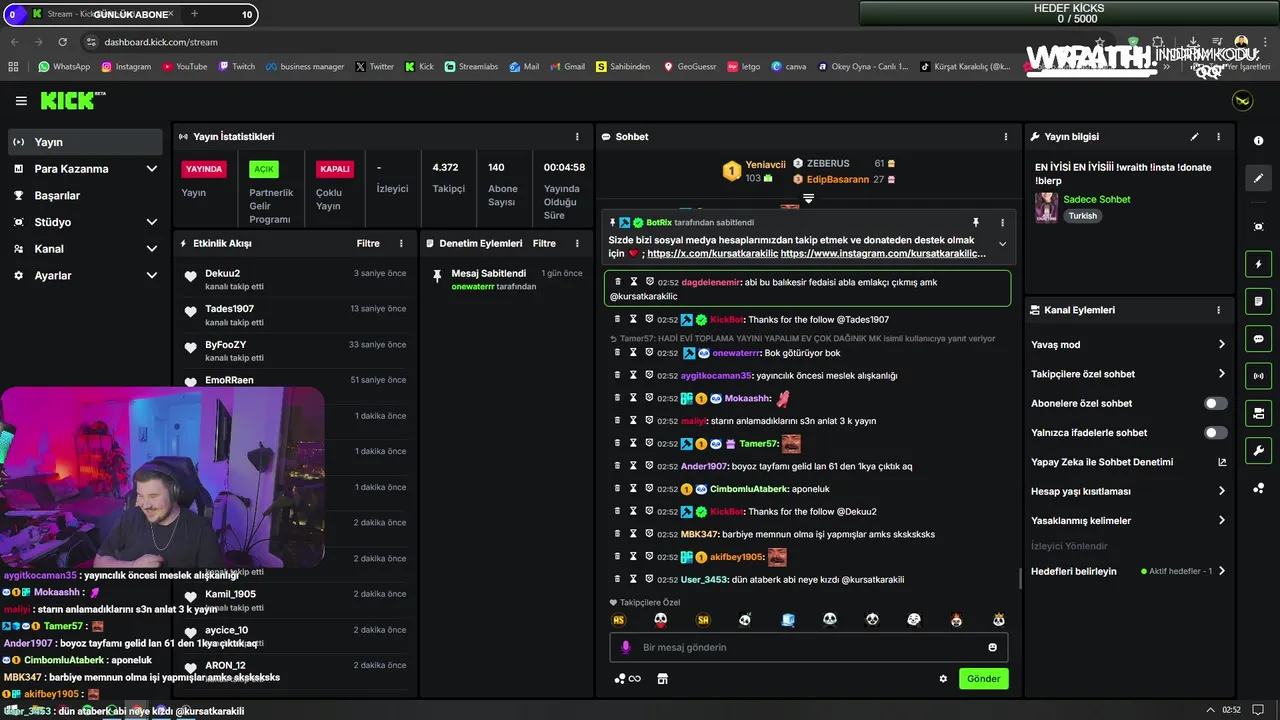Viewport: 1280px width, 720px height.
Task: Edit stream info with Yayın bilgisi pencil
Action: click(x=1194, y=137)
